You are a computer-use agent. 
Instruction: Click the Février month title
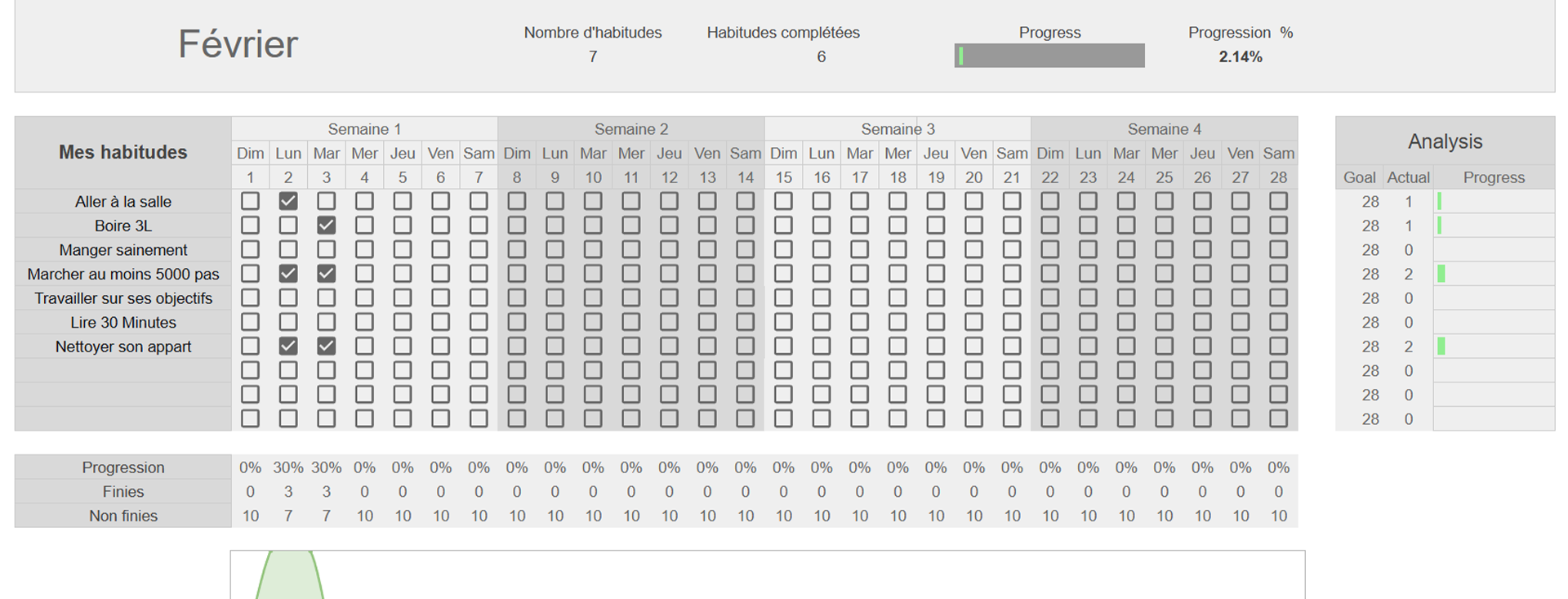click(238, 44)
